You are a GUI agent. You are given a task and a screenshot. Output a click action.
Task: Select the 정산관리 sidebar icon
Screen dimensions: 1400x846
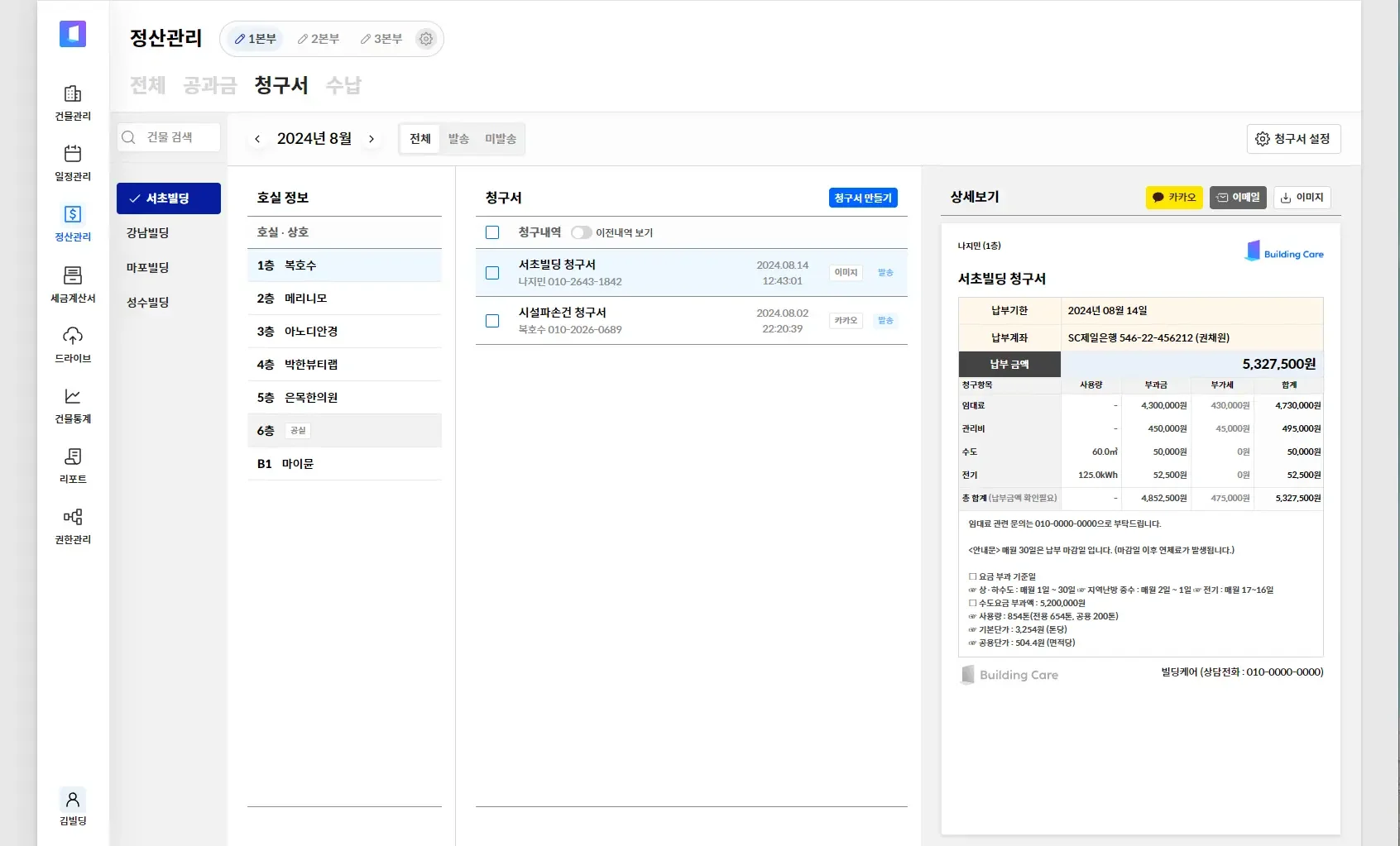pos(72,221)
